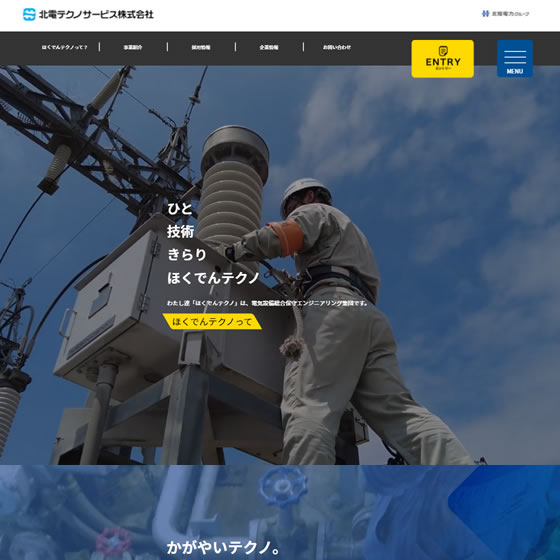Select 事業紹介 in the navigation bar
Image resolution: width=560 pixels, height=560 pixels.
pyautogui.click(x=133, y=47)
